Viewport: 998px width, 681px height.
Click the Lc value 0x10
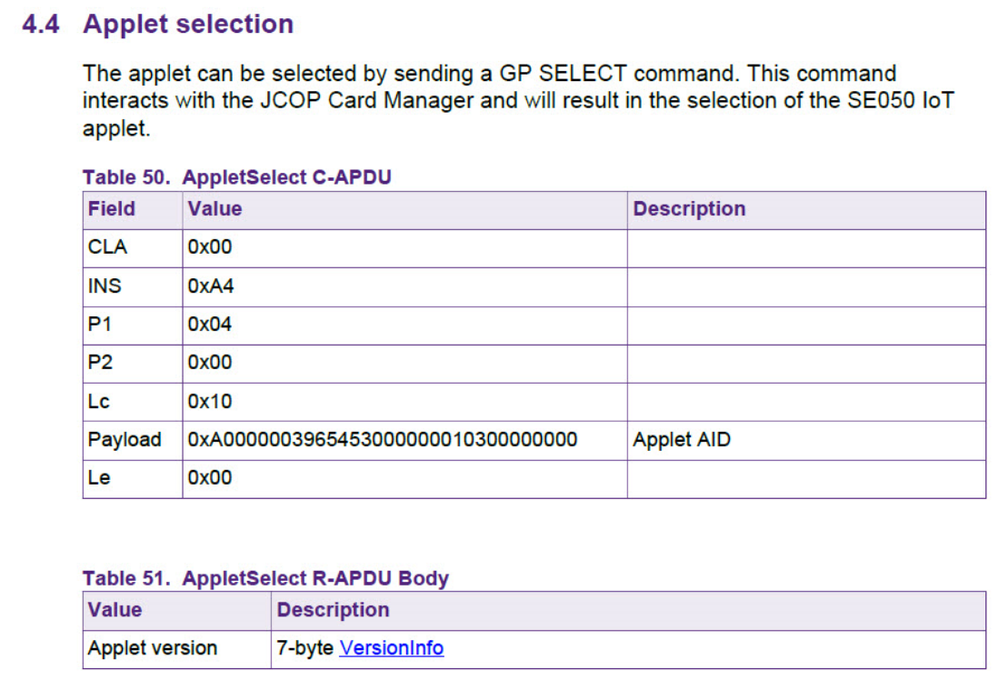(x=209, y=401)
